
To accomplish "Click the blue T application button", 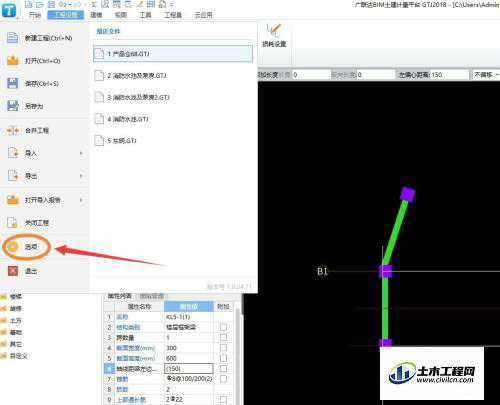I will (9, 10).
